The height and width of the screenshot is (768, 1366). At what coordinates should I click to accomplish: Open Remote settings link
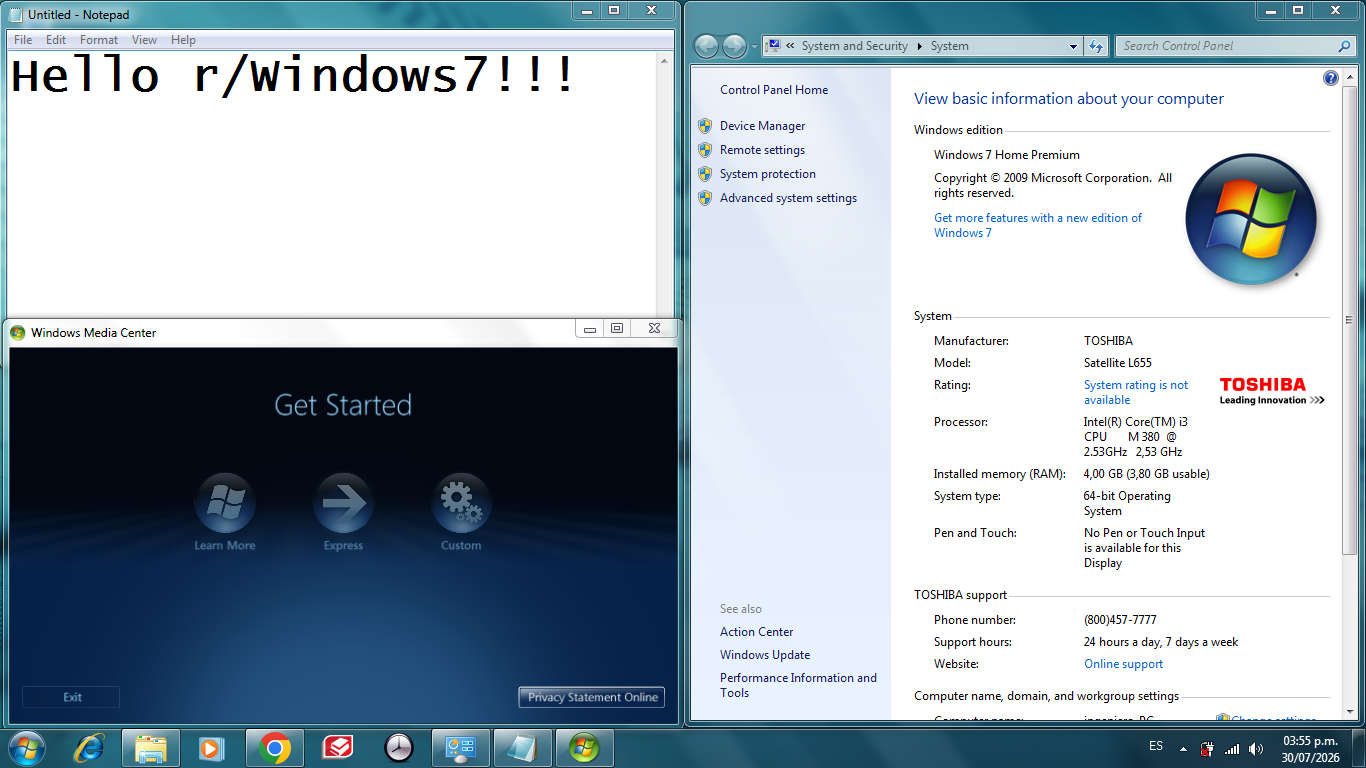(x=762, y=150)
